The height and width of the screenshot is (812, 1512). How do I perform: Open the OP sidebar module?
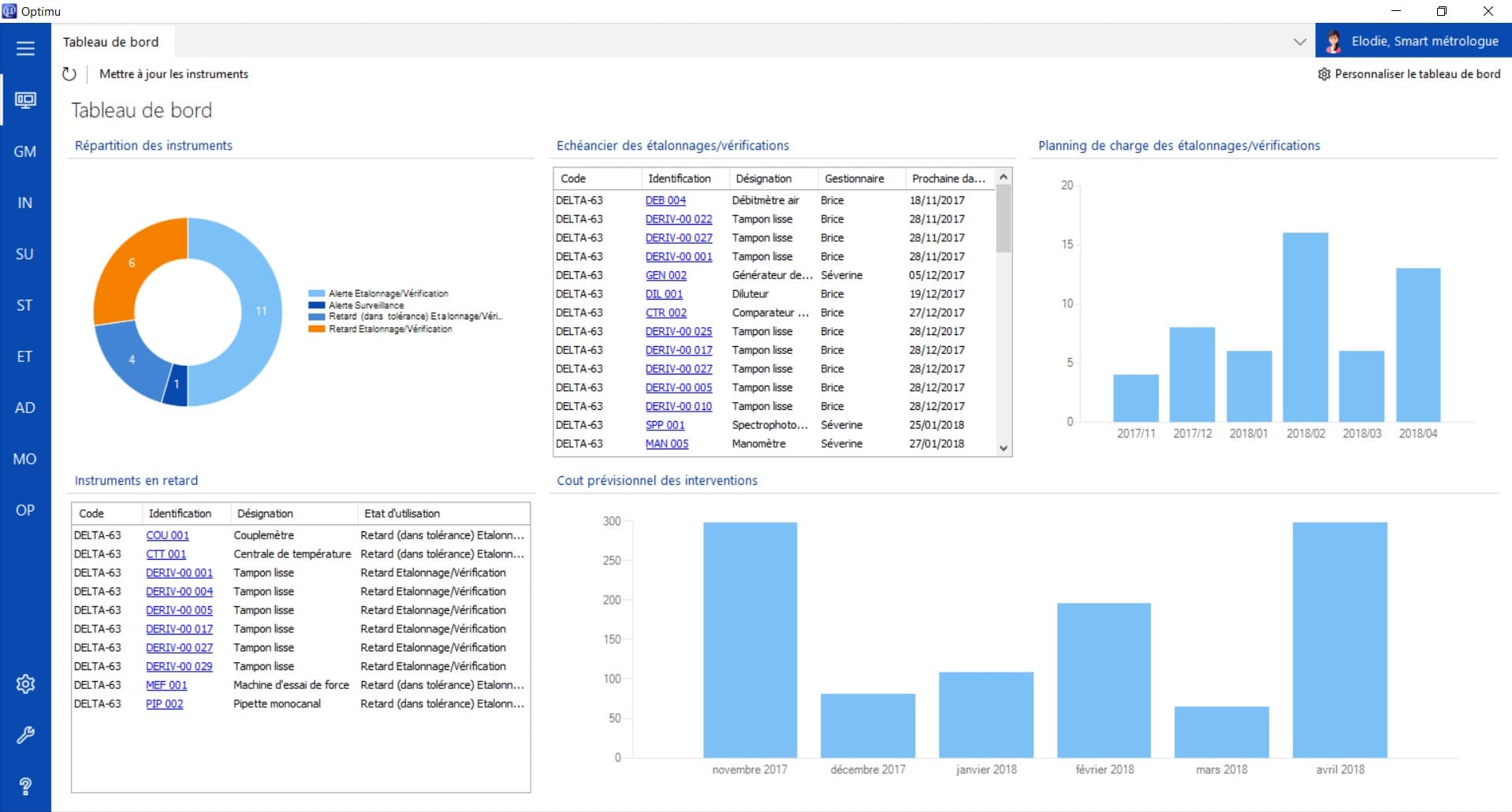pyautogui.click(x=25, y=510)
